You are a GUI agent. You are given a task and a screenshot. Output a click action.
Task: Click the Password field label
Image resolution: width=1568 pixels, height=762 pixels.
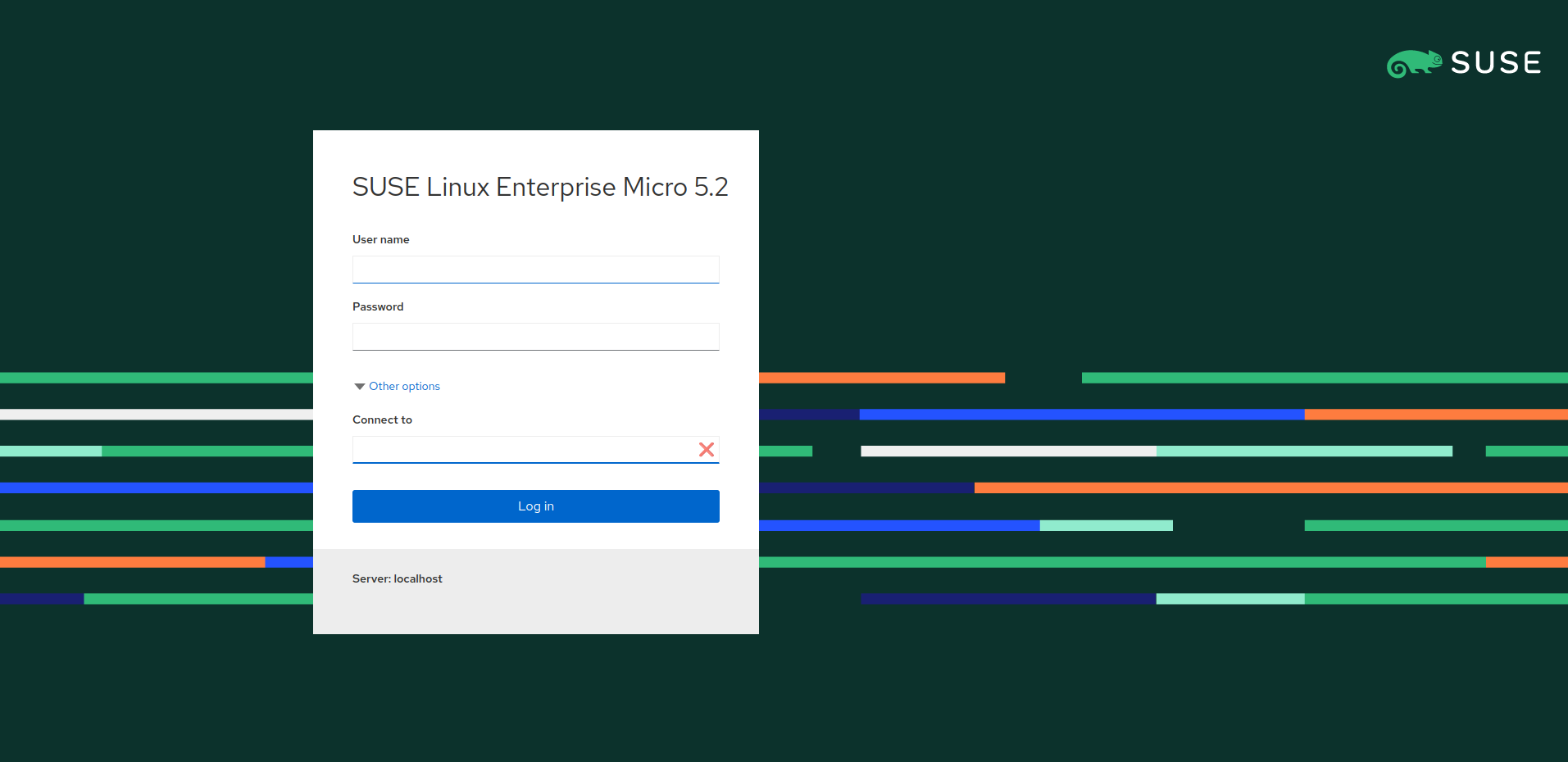click(x=378, y=307)
